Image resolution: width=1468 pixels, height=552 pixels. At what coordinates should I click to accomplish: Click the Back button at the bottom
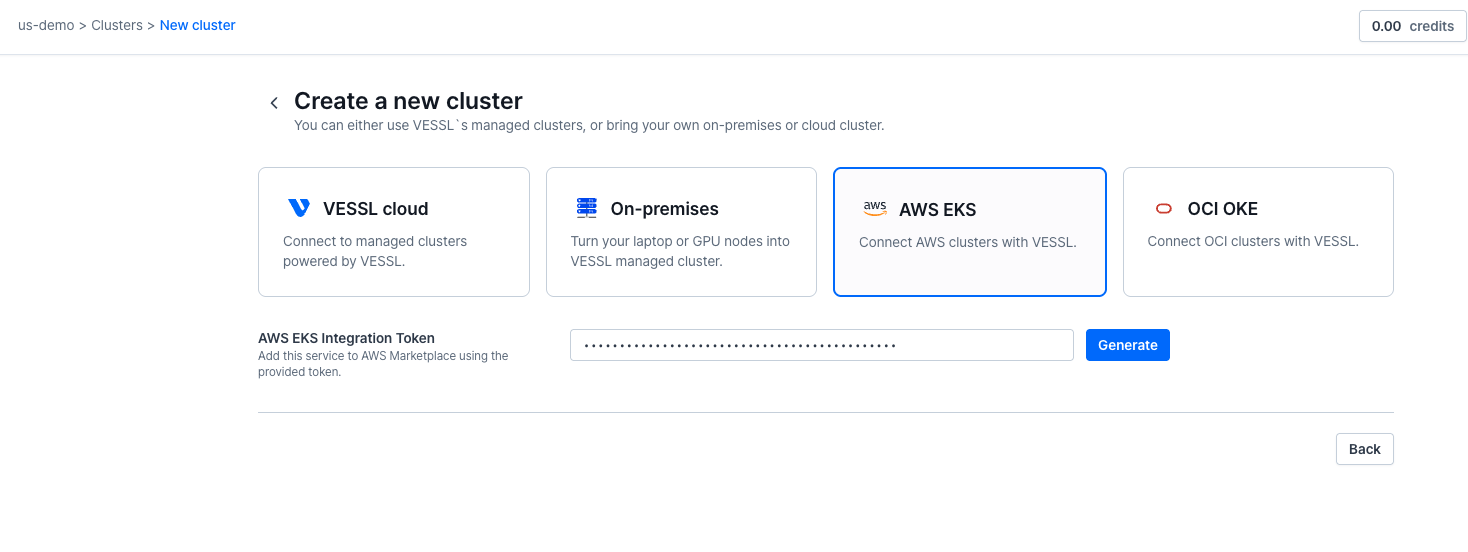(1364, 449)
